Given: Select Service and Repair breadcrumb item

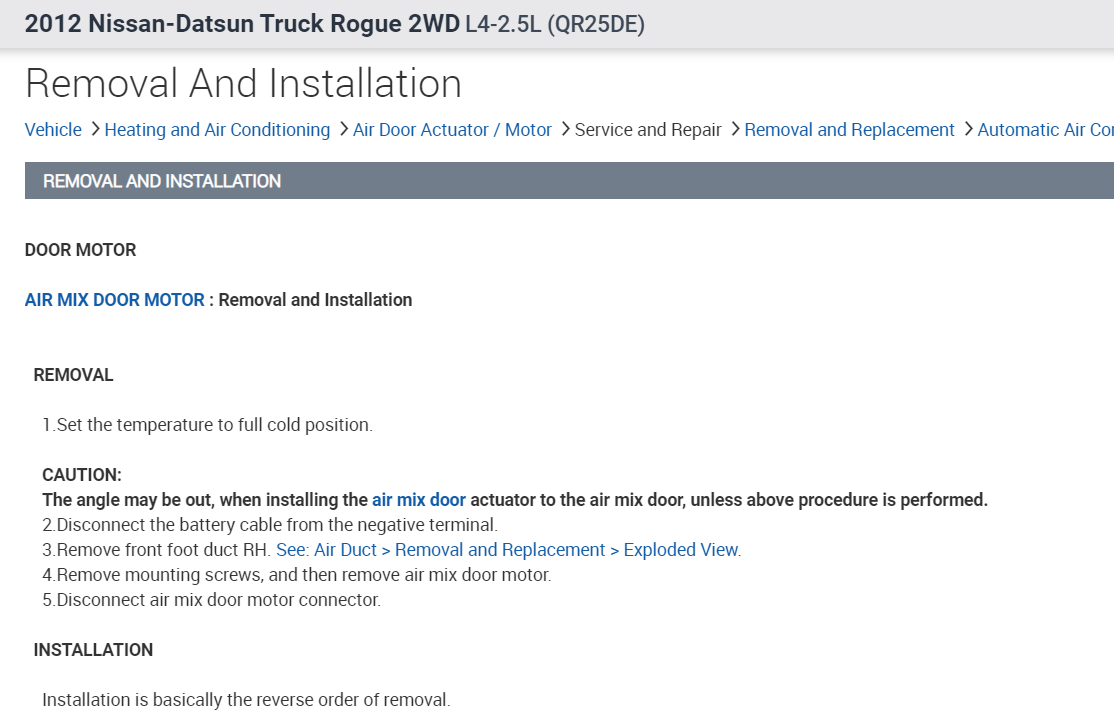Looking at the screenshot, I should [648, 130].
